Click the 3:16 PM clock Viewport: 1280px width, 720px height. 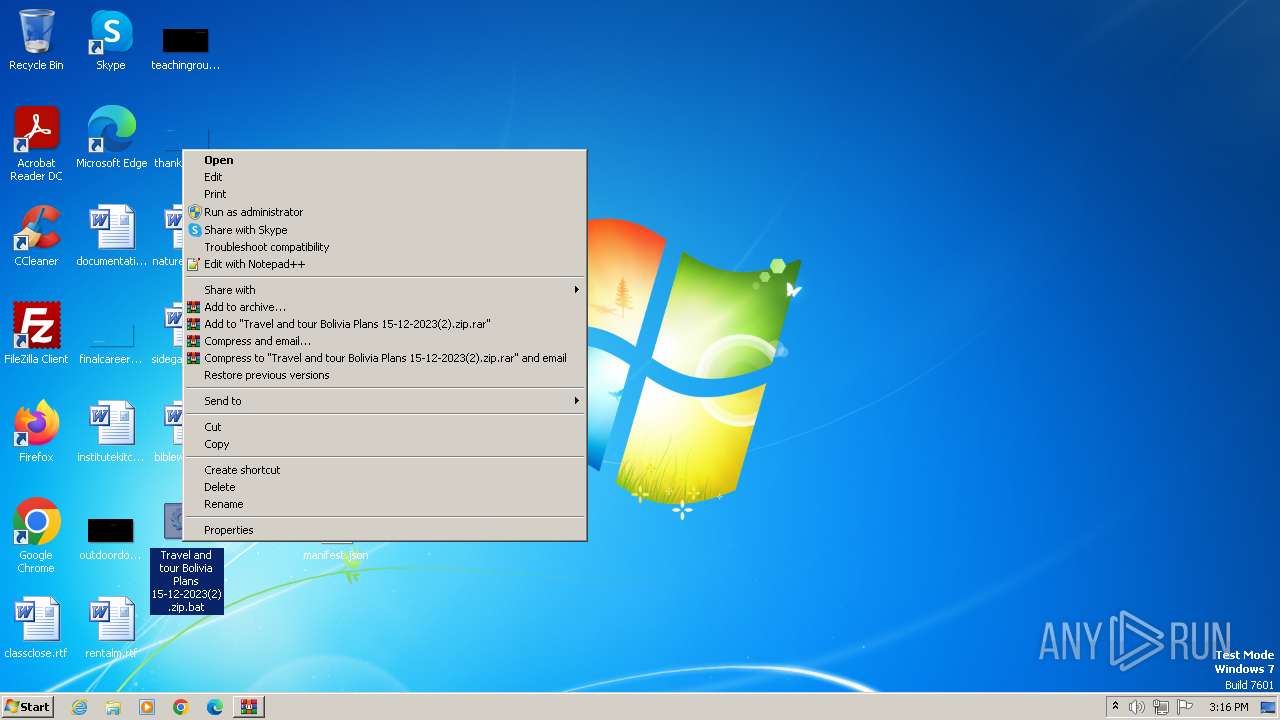[1228, 707]
